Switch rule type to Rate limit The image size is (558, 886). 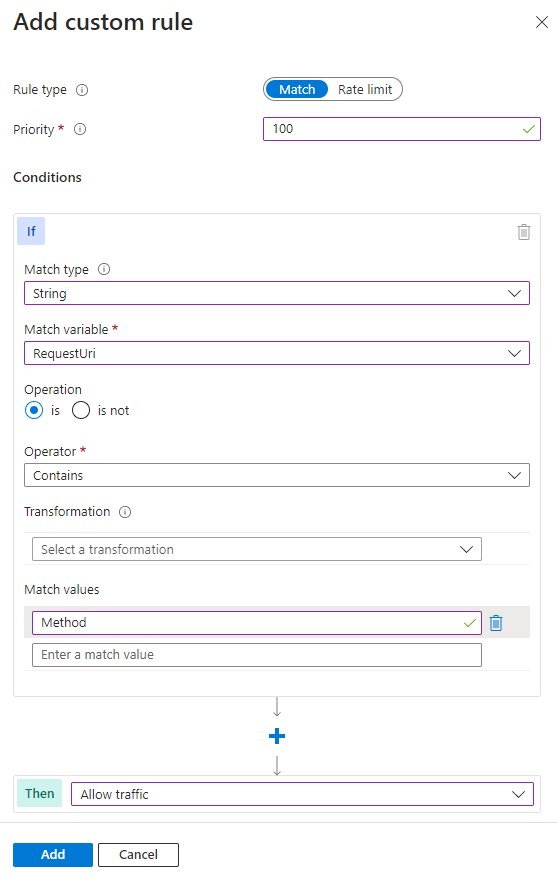(x=365, y=89)
